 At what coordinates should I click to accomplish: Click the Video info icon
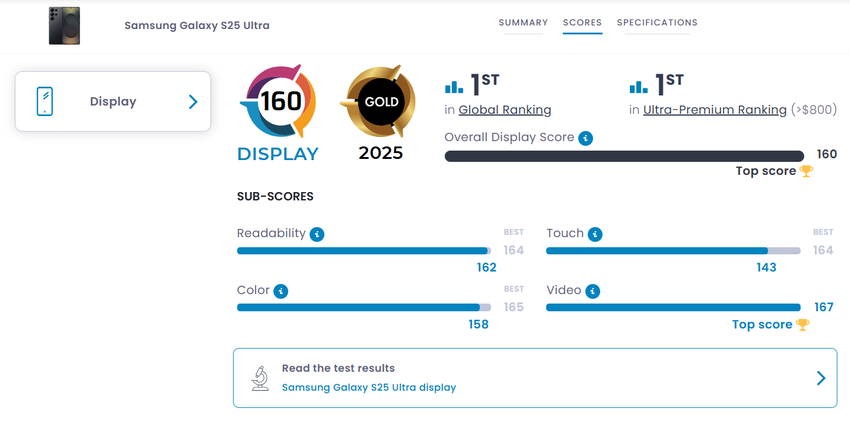pyautogui.click(x=593, y=291)
